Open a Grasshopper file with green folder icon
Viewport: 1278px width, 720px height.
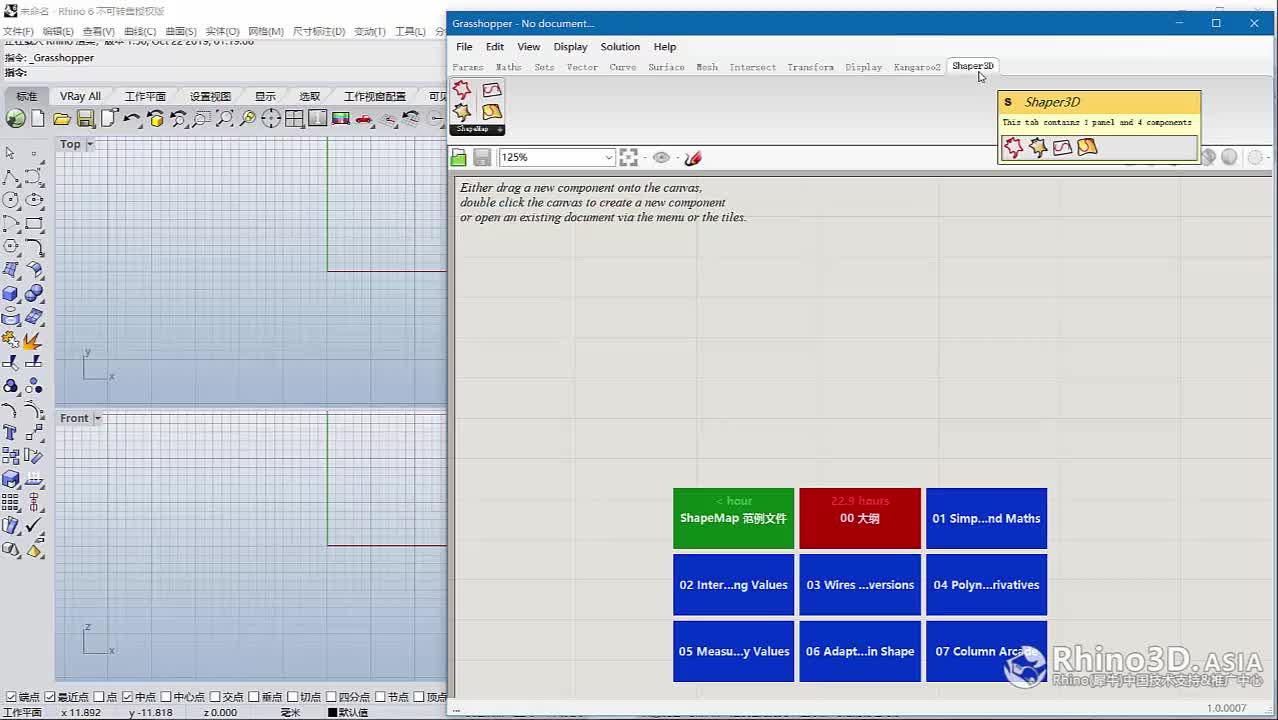459,157
